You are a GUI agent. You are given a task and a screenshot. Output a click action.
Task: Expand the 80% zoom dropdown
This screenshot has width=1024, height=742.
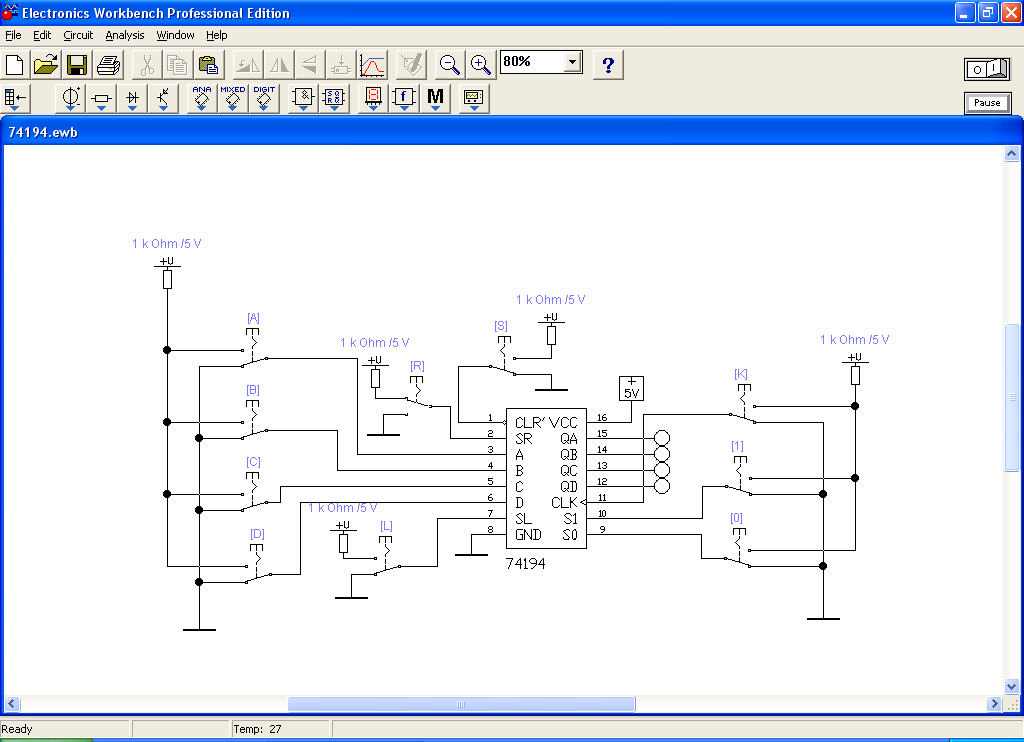coord(573,62)
